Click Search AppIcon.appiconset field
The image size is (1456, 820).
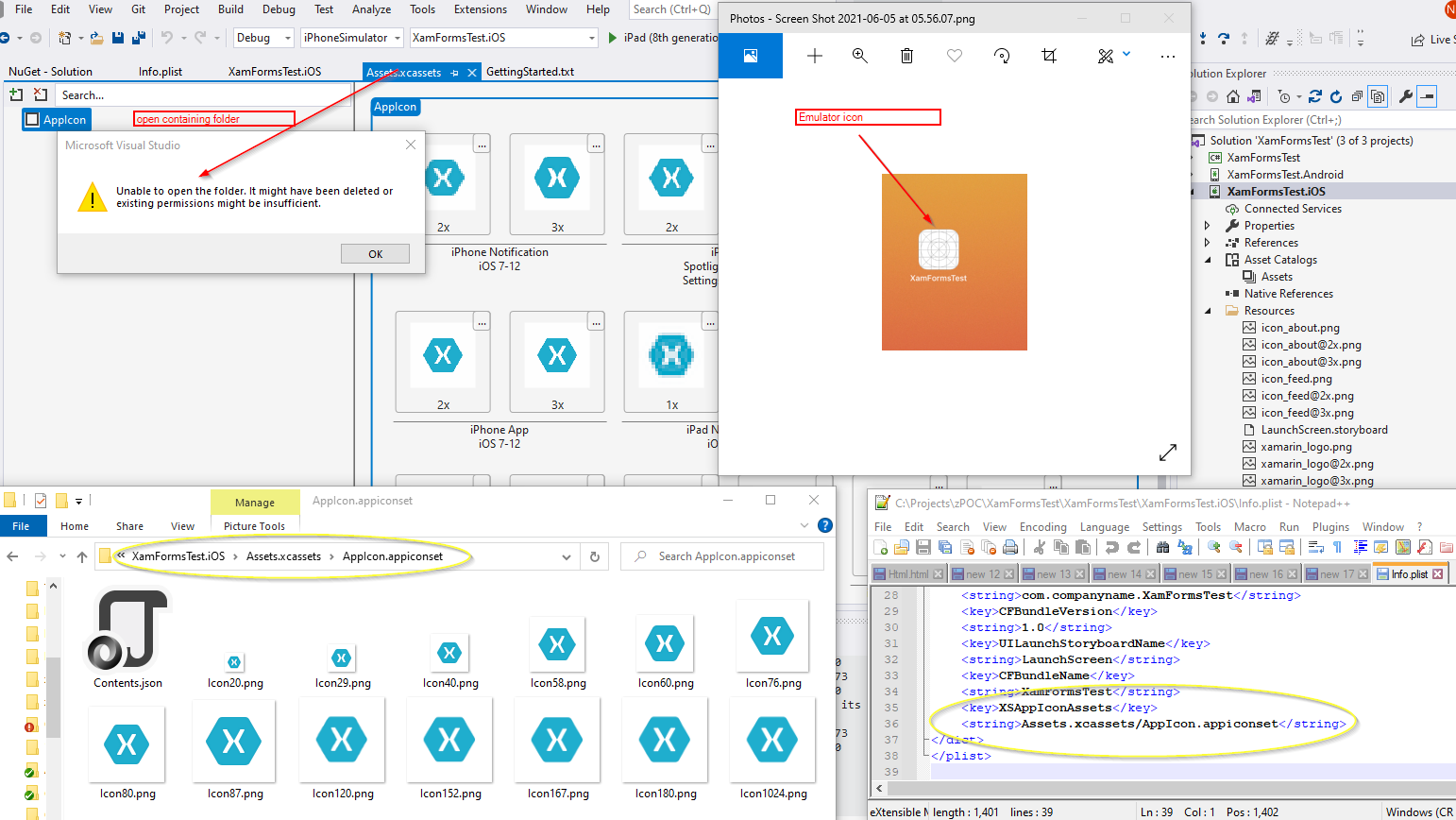pyautogui.click(x=722, y=556)
